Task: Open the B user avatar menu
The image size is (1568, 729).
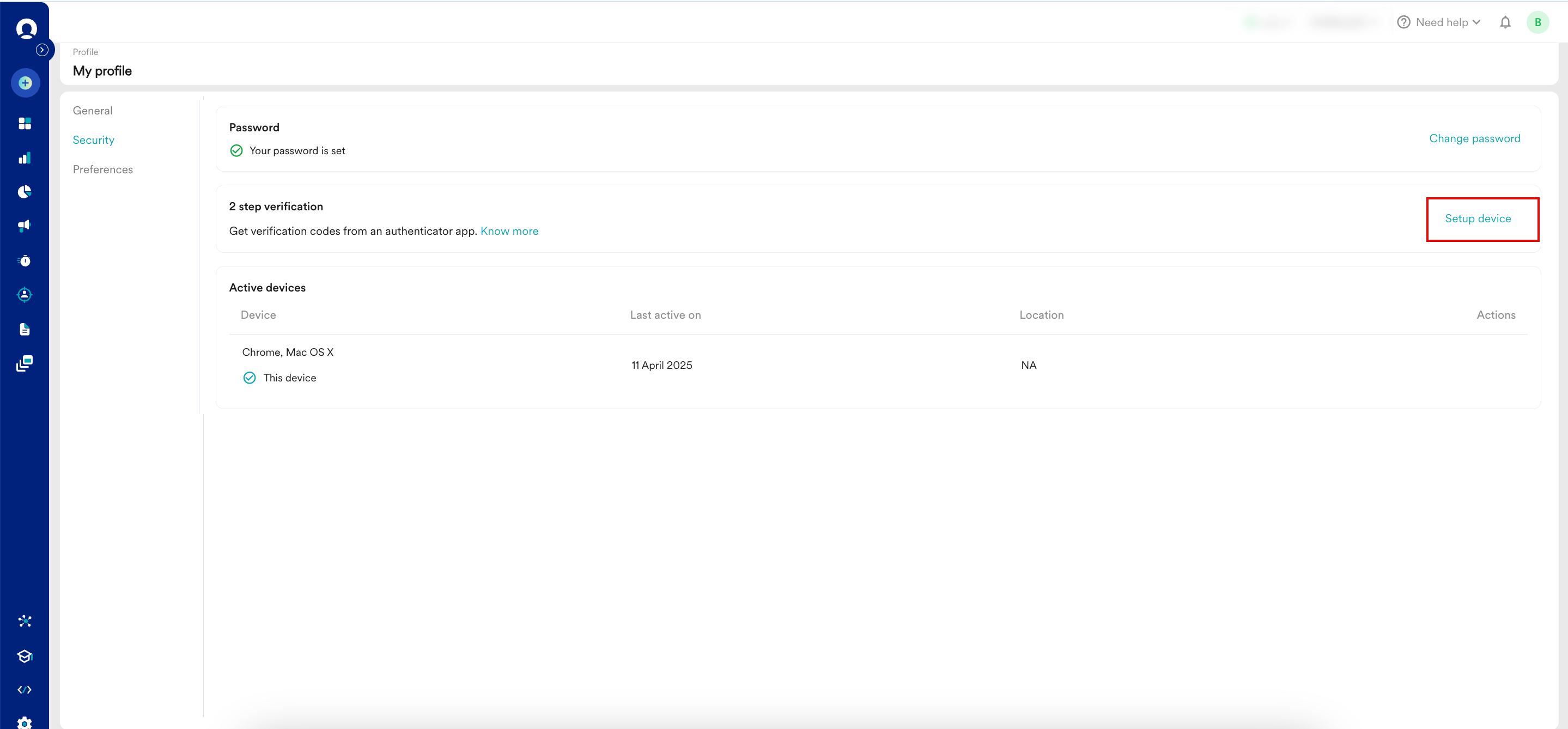Action: coord(1537,22)
